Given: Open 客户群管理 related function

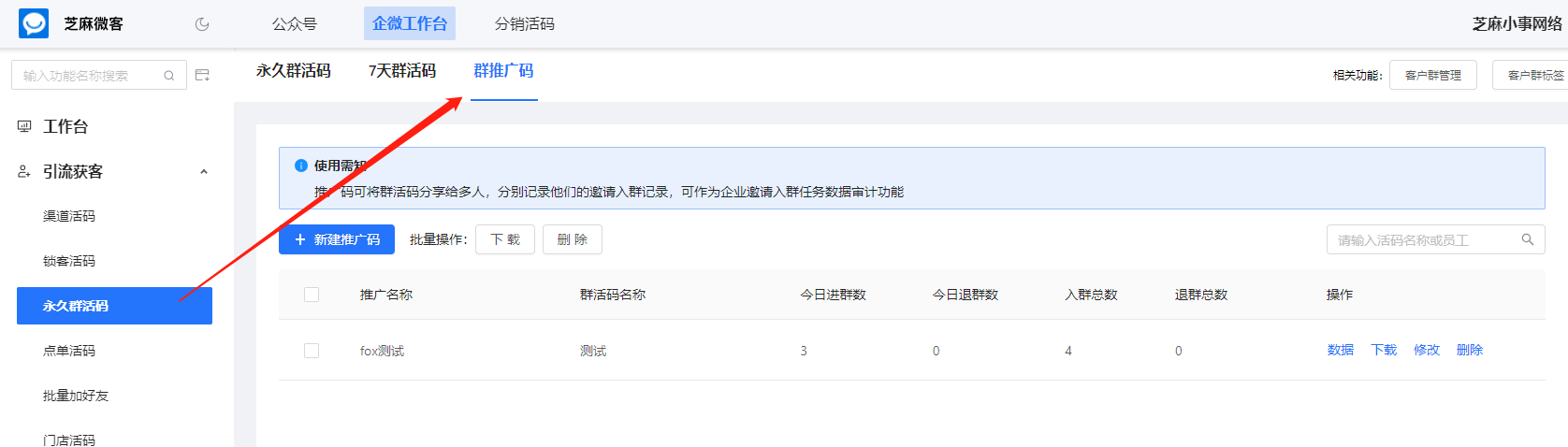Looking at the screenshot, I should pyautogui.click(x=1433, y=75).
